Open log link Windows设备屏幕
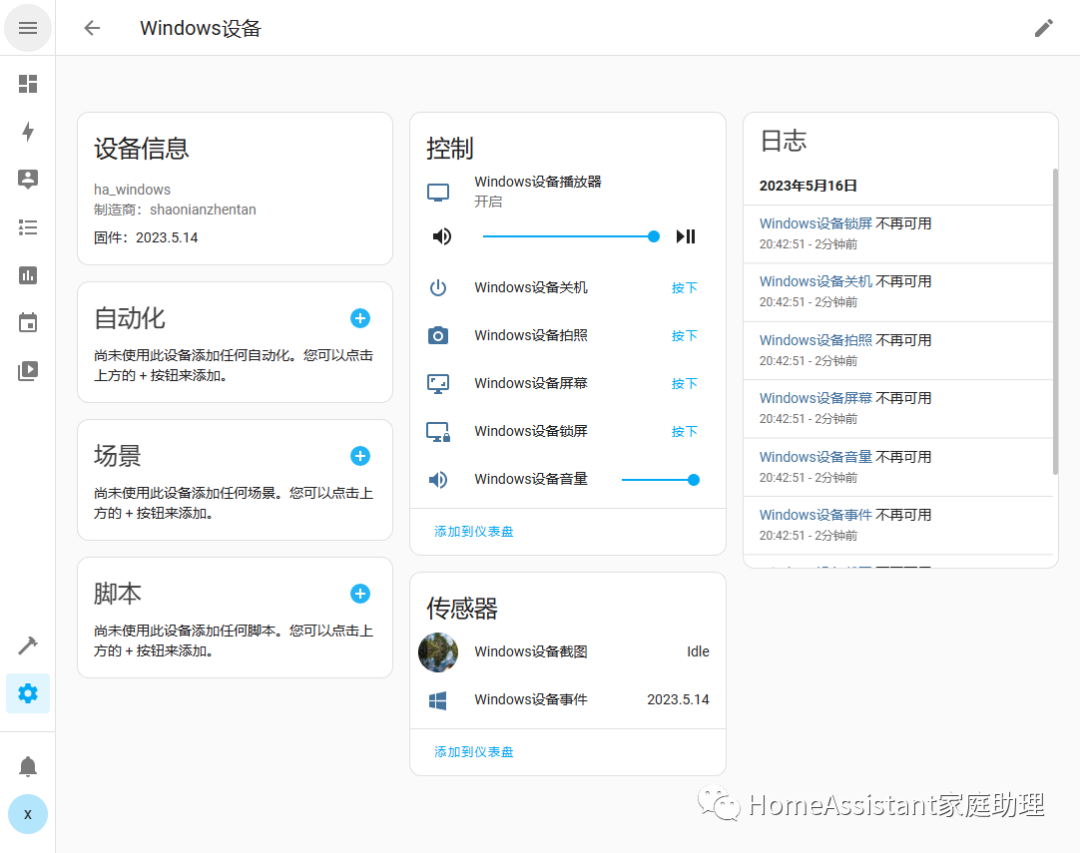Image resolution: width=1080 pixels, height=853 pixels. (816, 398)
